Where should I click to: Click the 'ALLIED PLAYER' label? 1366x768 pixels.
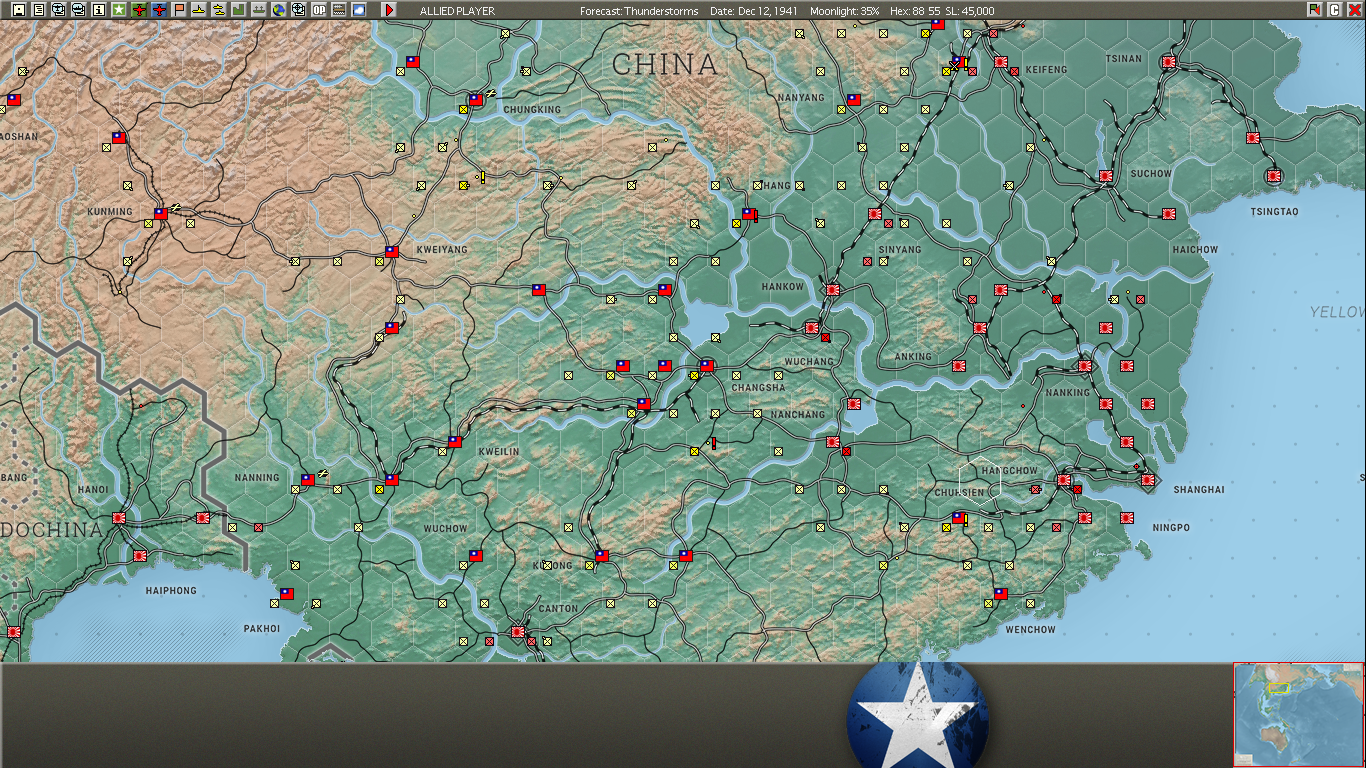[457, 10]
